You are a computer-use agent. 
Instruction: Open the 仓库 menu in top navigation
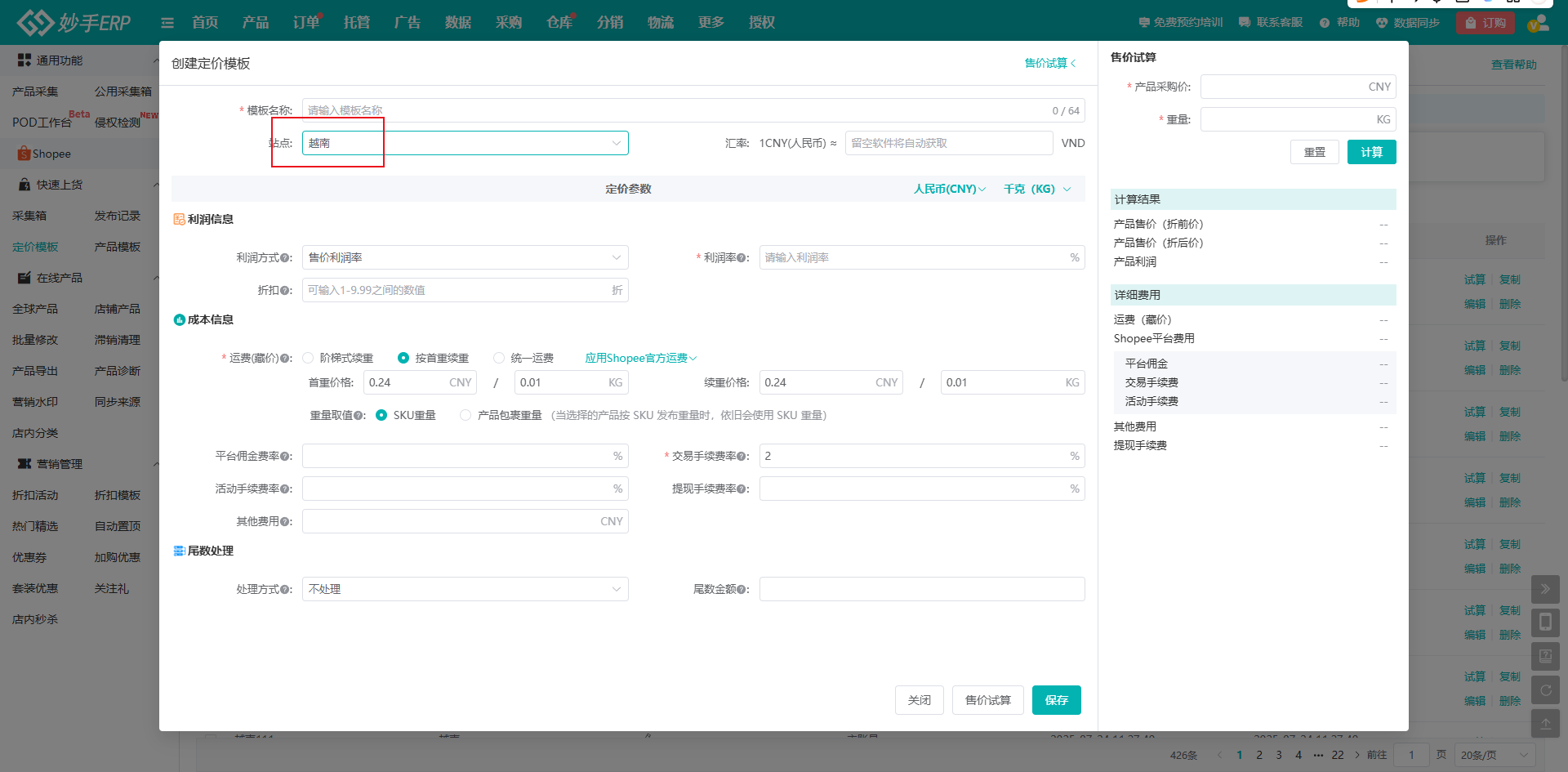(559, 23)
